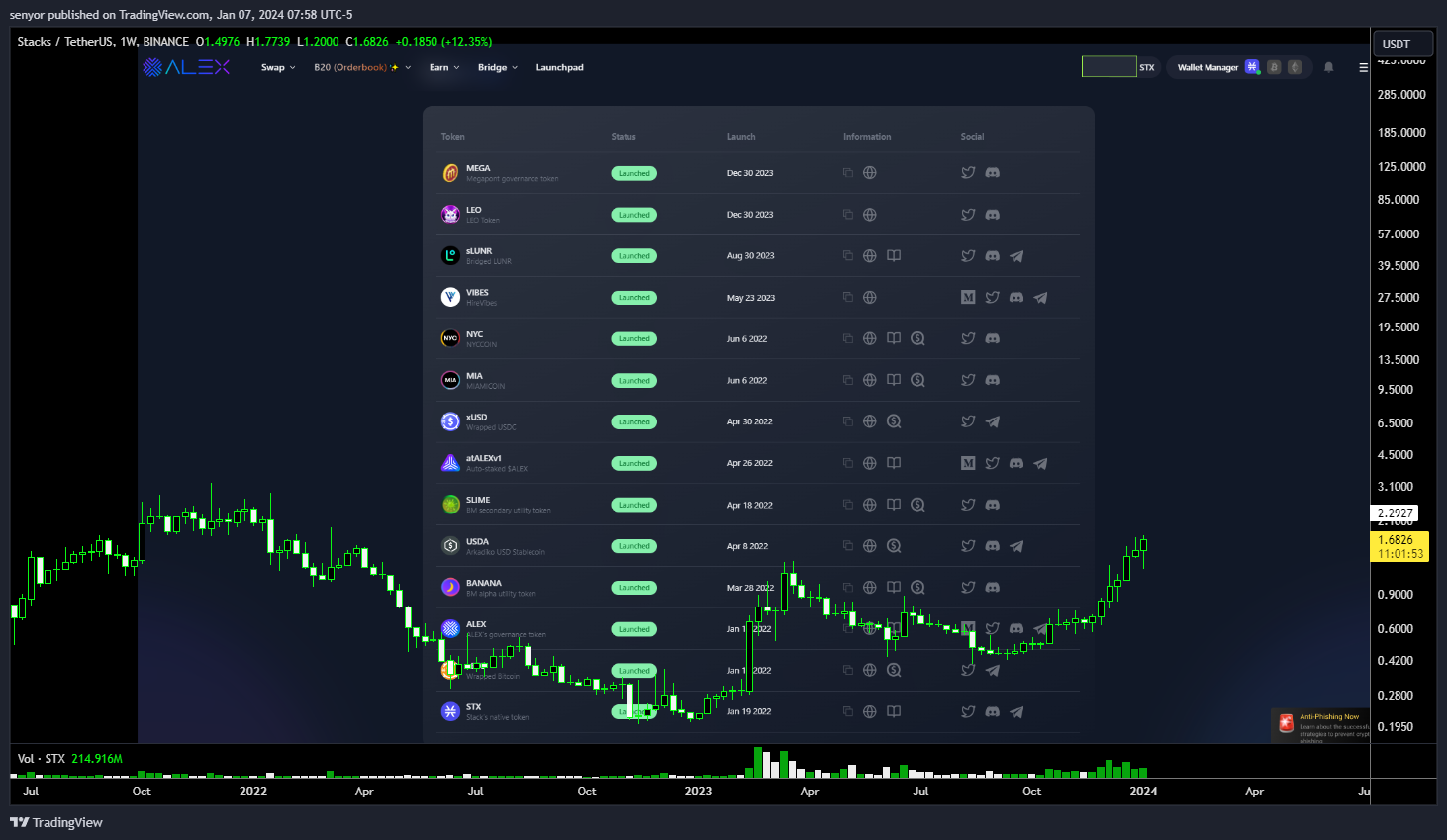This screenshot has width=1447, height=840.
Task: Open MIA's Twitter link
Action: click(x=968, y=380)
